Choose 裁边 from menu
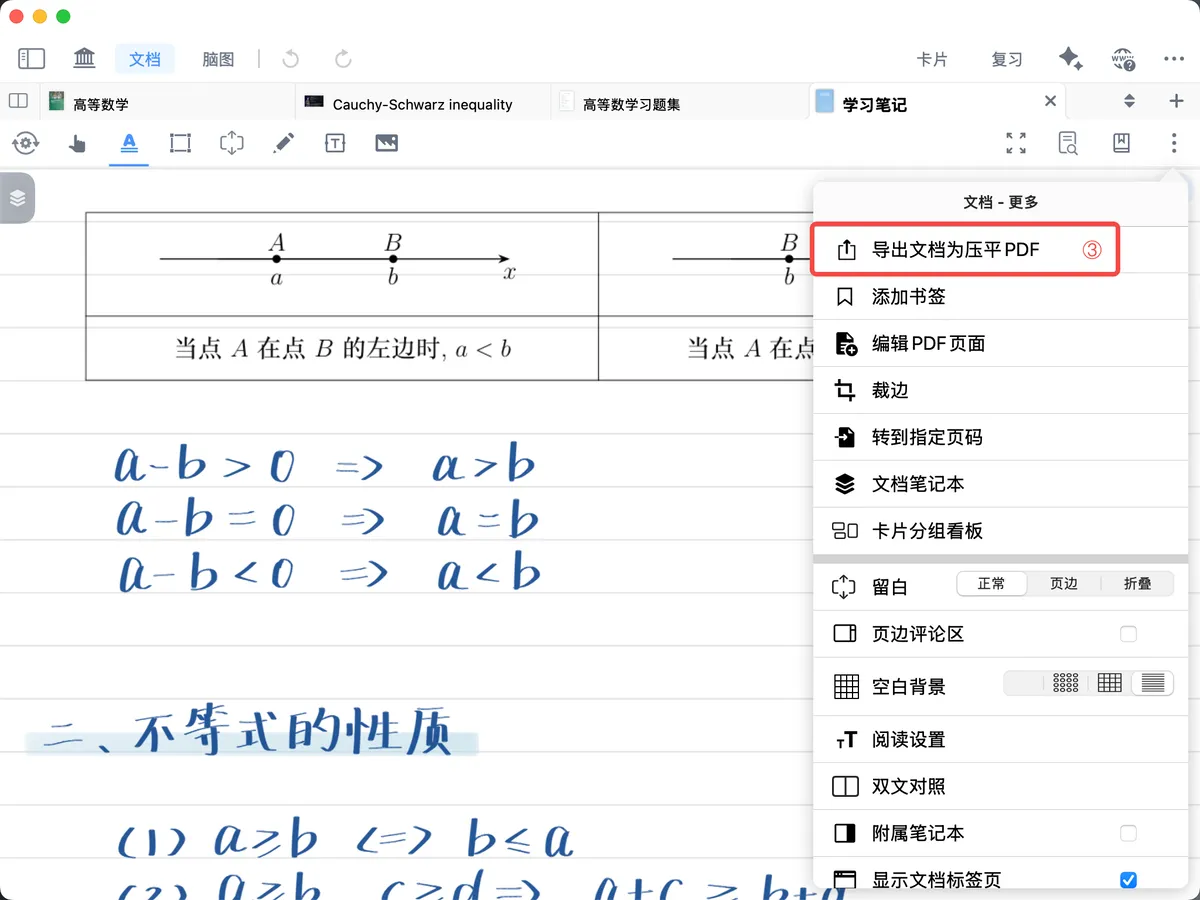Screen dimensions: 1200x900 (x=1001, y=391)
